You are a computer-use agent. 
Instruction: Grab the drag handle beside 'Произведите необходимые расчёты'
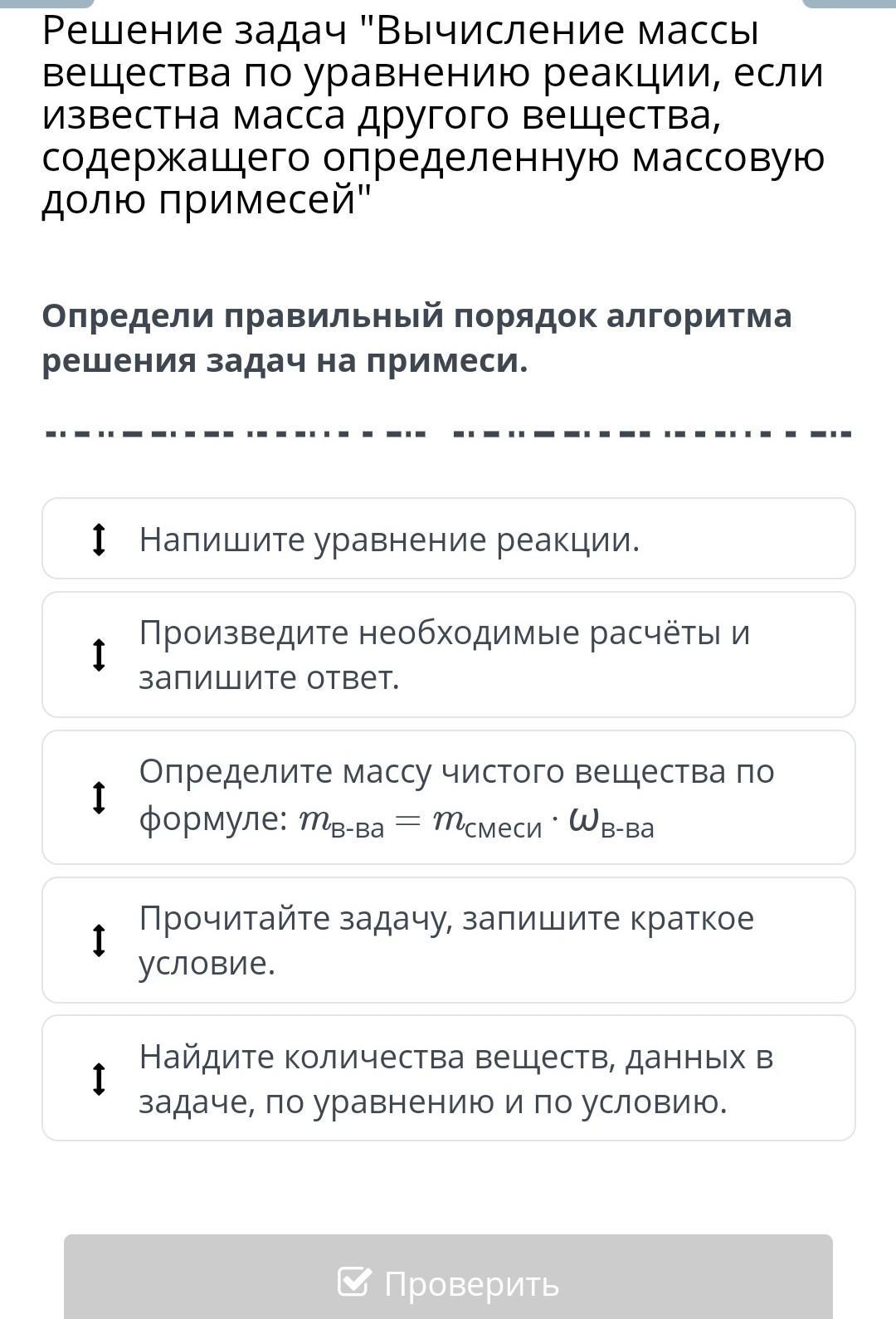pyautogui.click(x=99, y=655)
